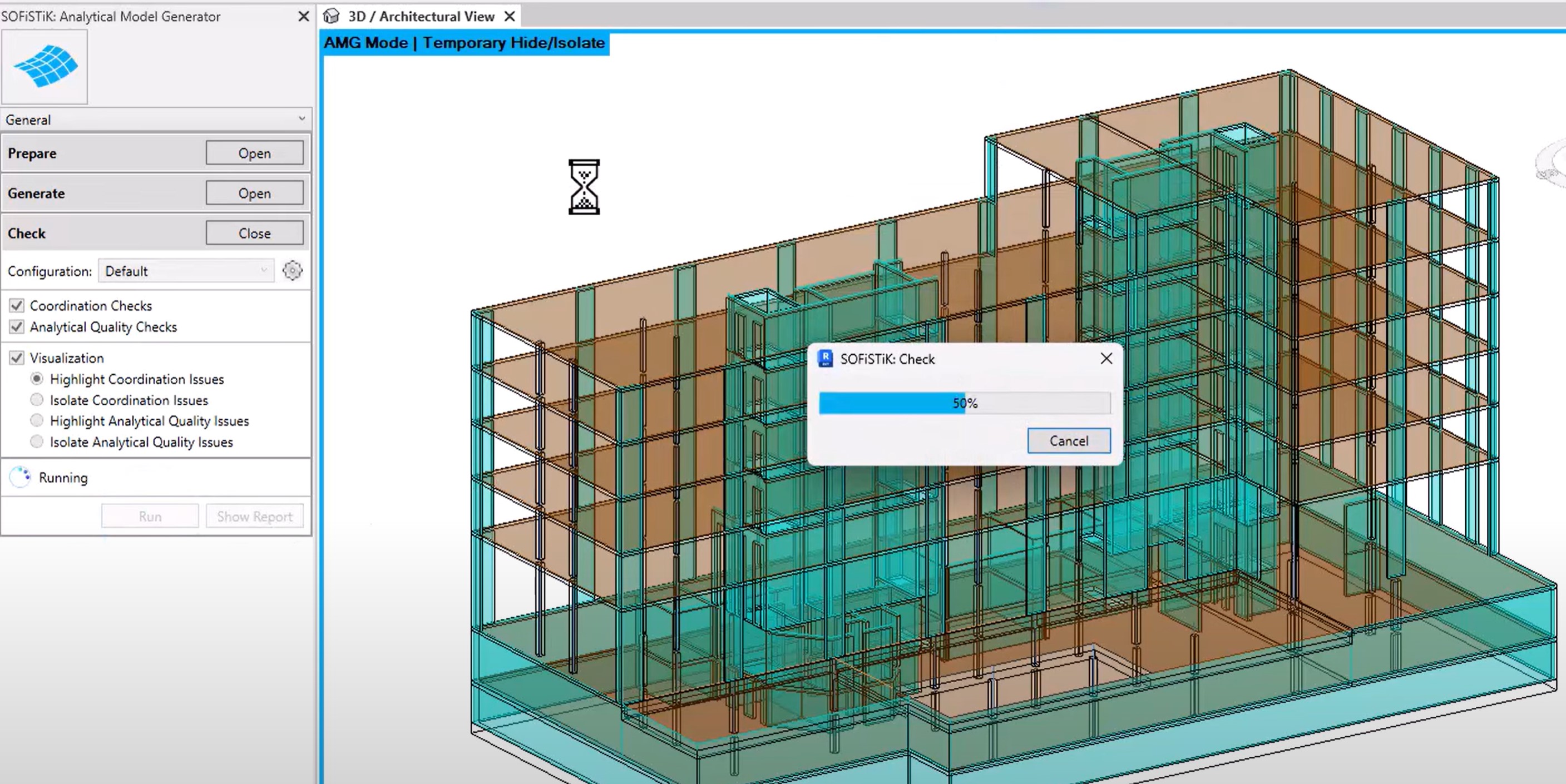Uncheck the Visualization checkbox
This screenshot has height=784, width=1566.
point(17,358)
